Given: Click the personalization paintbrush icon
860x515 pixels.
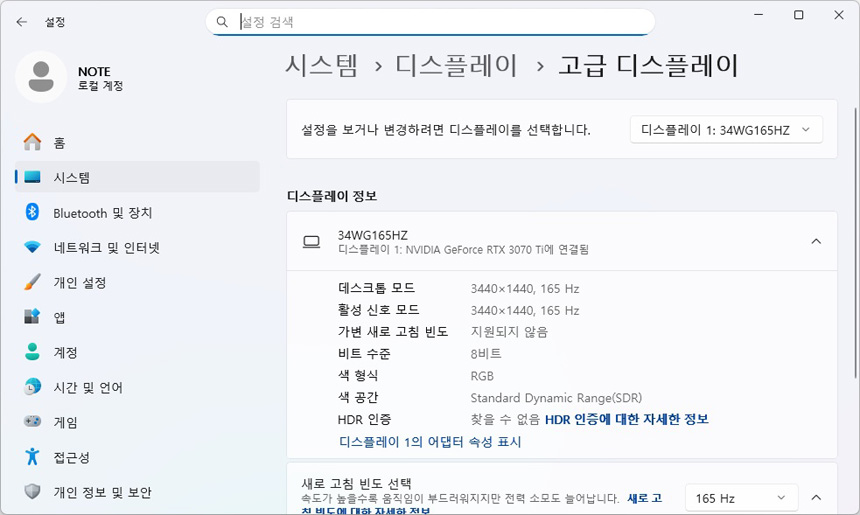Looking at the screenshot, I should pos(33,283).
